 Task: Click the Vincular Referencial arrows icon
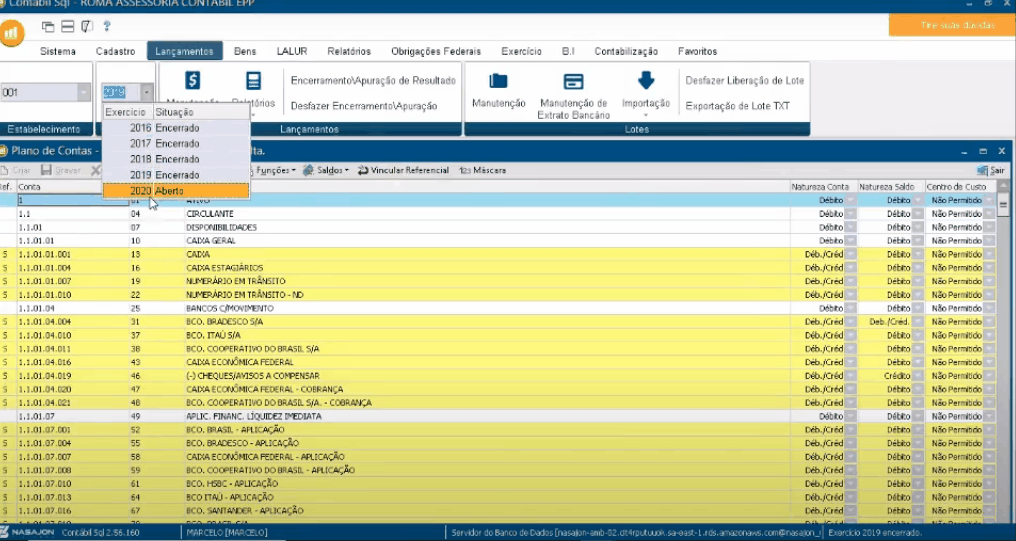[363, 170]
